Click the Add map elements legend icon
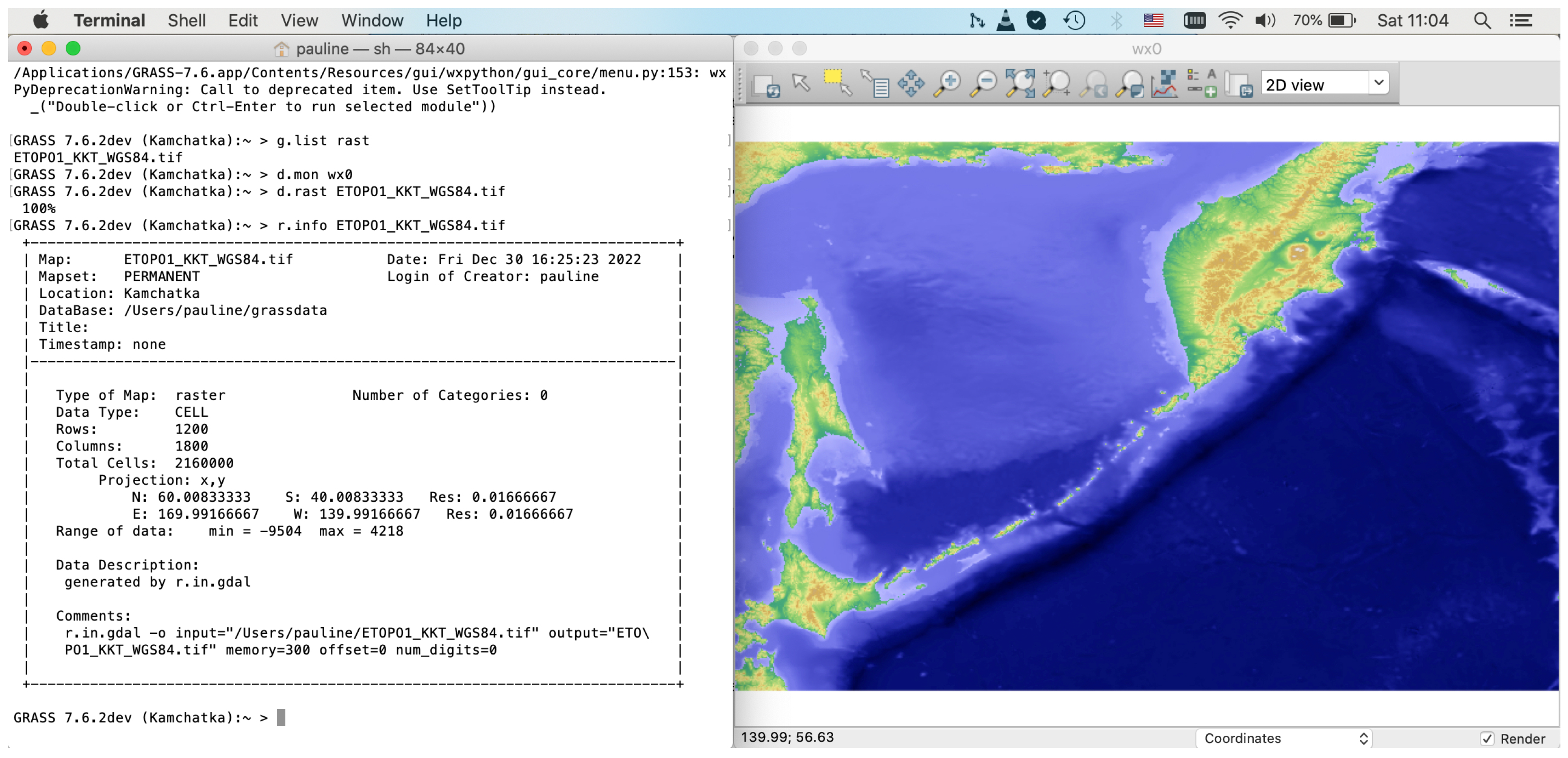This screenshot has width=1568, height=758. pos(1202,83)
